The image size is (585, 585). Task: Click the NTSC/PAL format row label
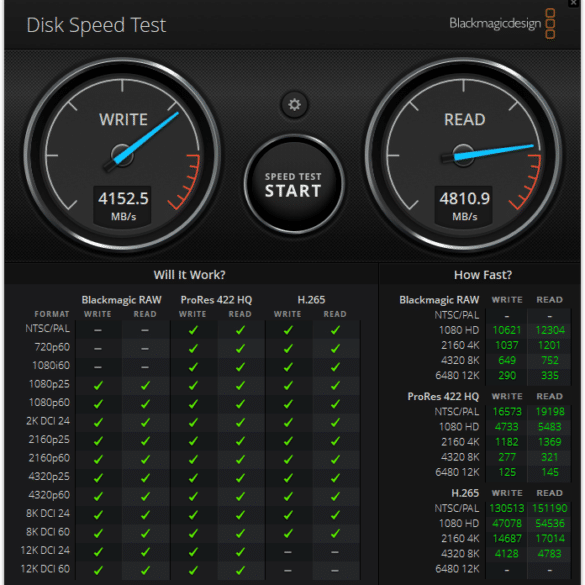(x=47, y=328)
